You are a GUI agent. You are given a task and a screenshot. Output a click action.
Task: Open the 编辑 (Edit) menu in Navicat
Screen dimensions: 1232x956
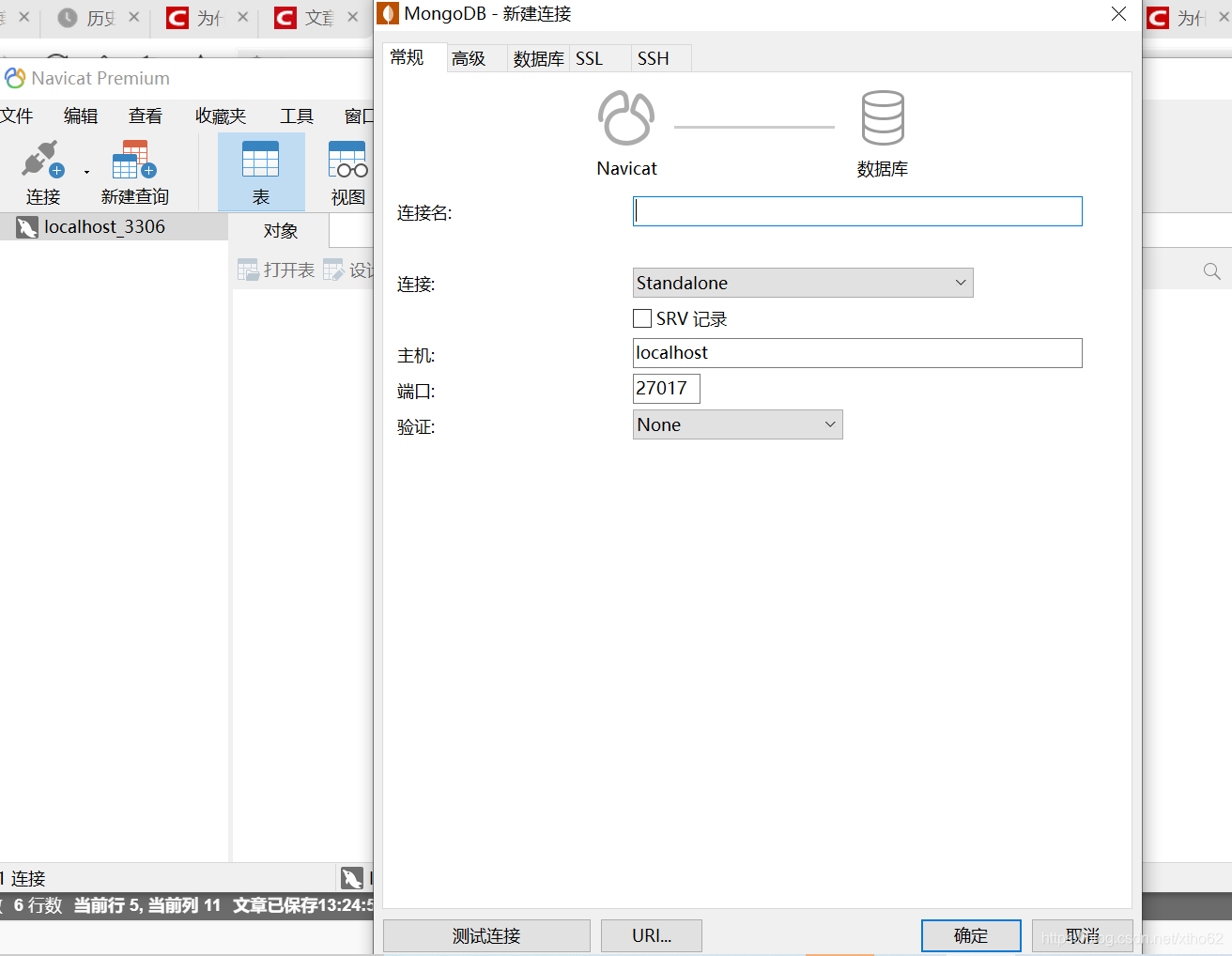[81, 116]
